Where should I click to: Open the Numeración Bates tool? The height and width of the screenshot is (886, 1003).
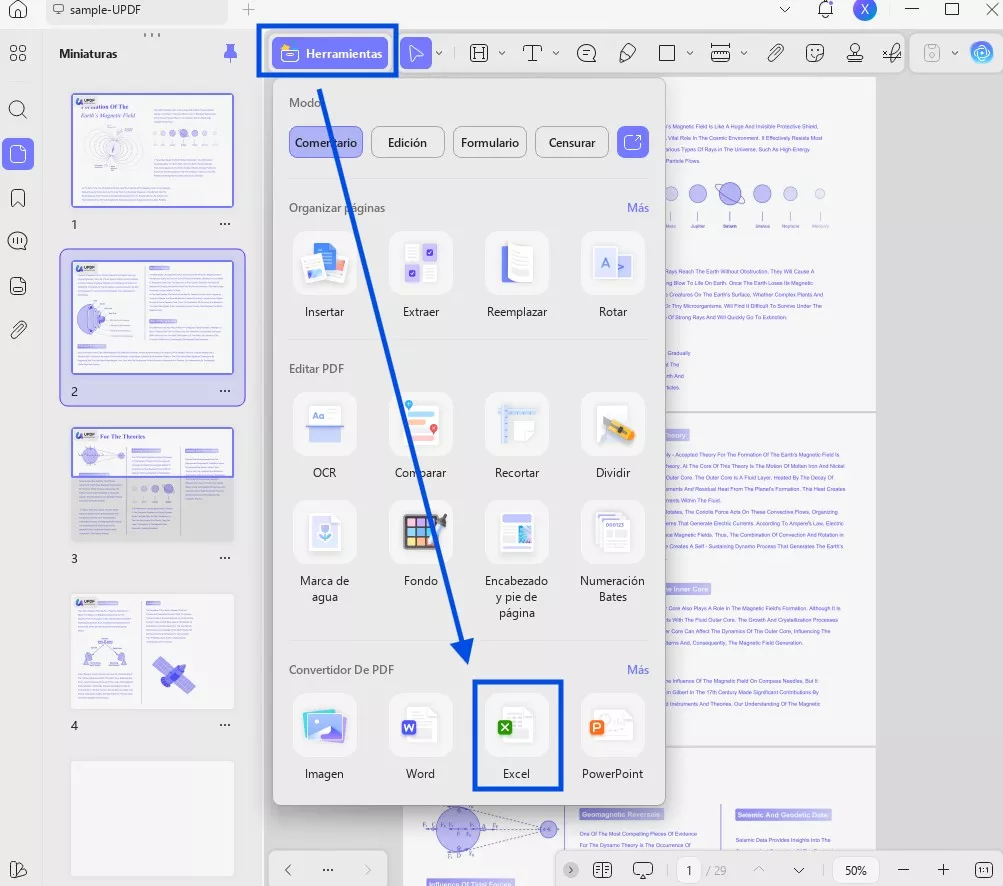pos(613,553)
